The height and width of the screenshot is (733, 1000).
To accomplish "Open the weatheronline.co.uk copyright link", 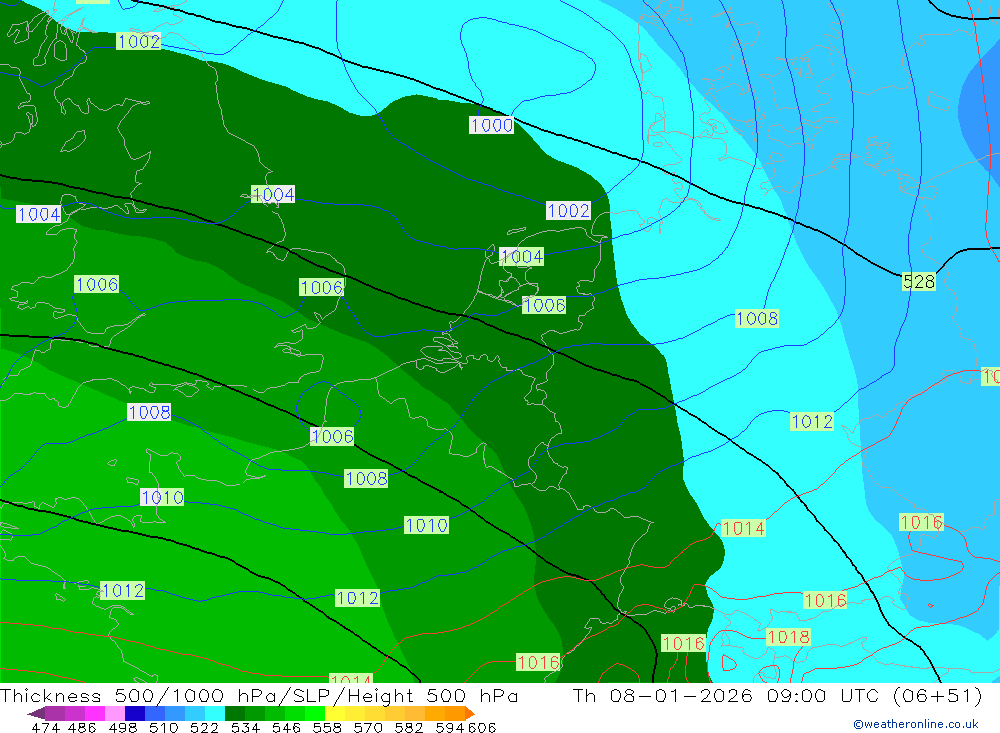I will click(x=915, y=724).
